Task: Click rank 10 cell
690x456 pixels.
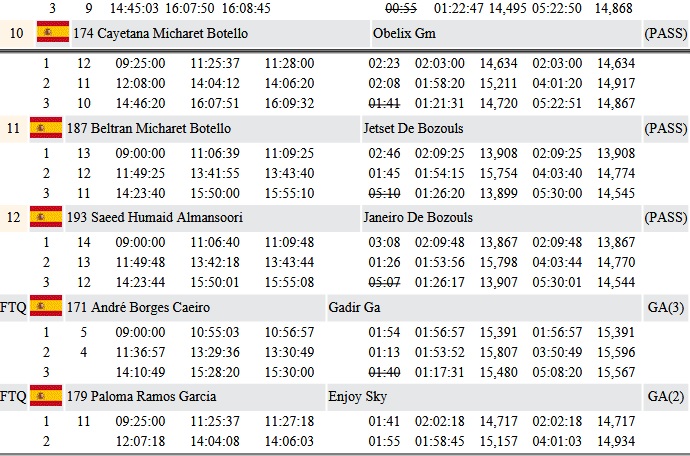Action: tap(16, 33)
